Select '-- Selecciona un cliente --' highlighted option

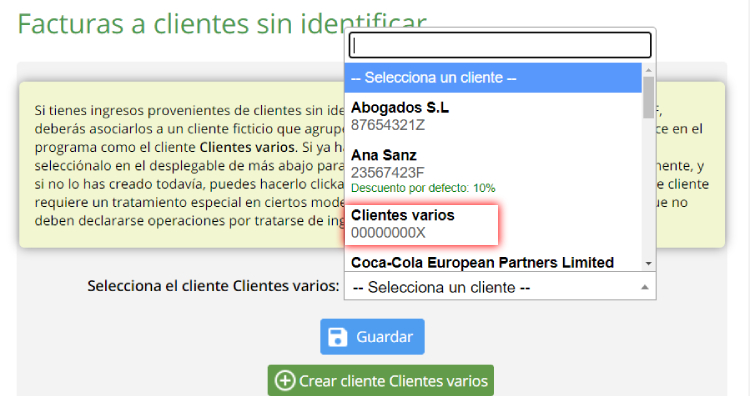click(x=493, y=77)
